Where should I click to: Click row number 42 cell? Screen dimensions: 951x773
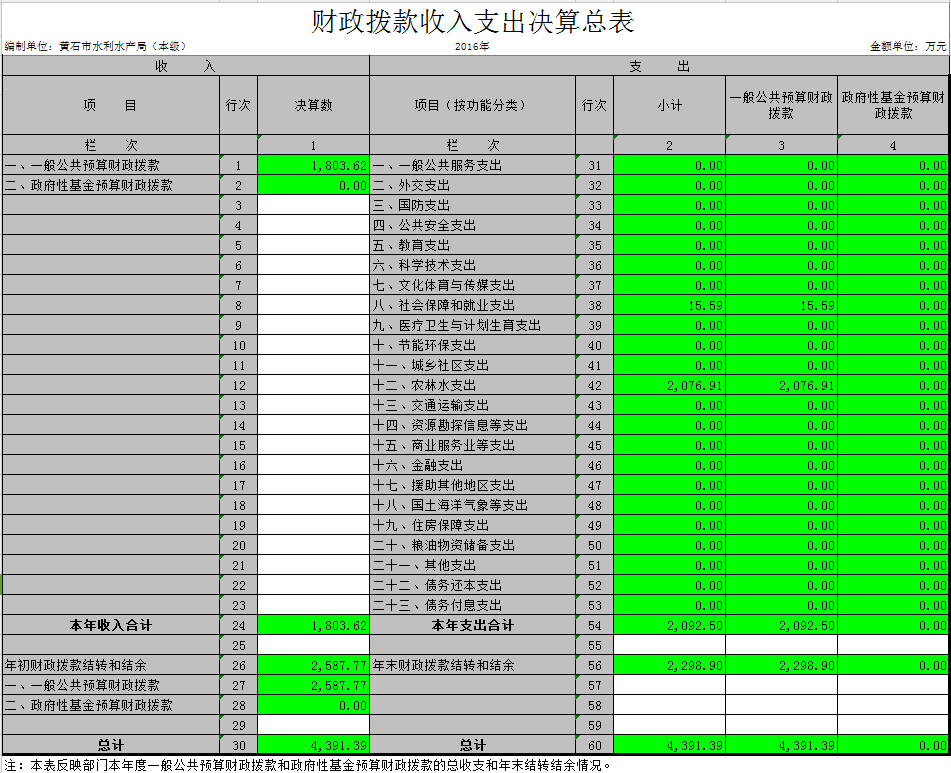[x=594, y=386]
